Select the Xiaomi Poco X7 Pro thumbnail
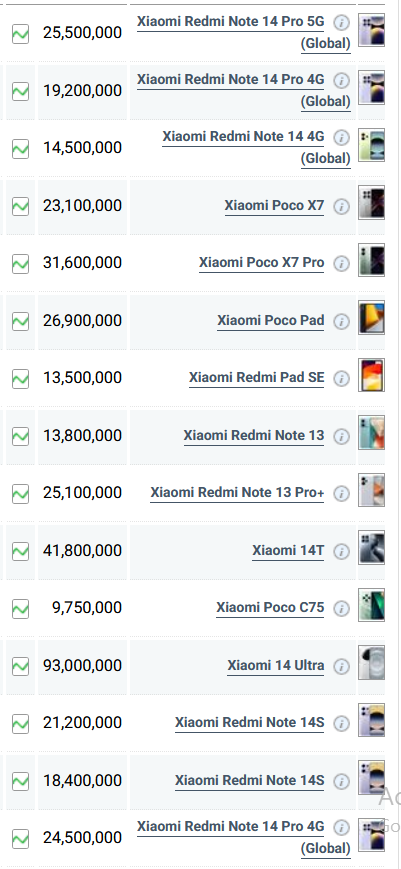 (371, 260)
